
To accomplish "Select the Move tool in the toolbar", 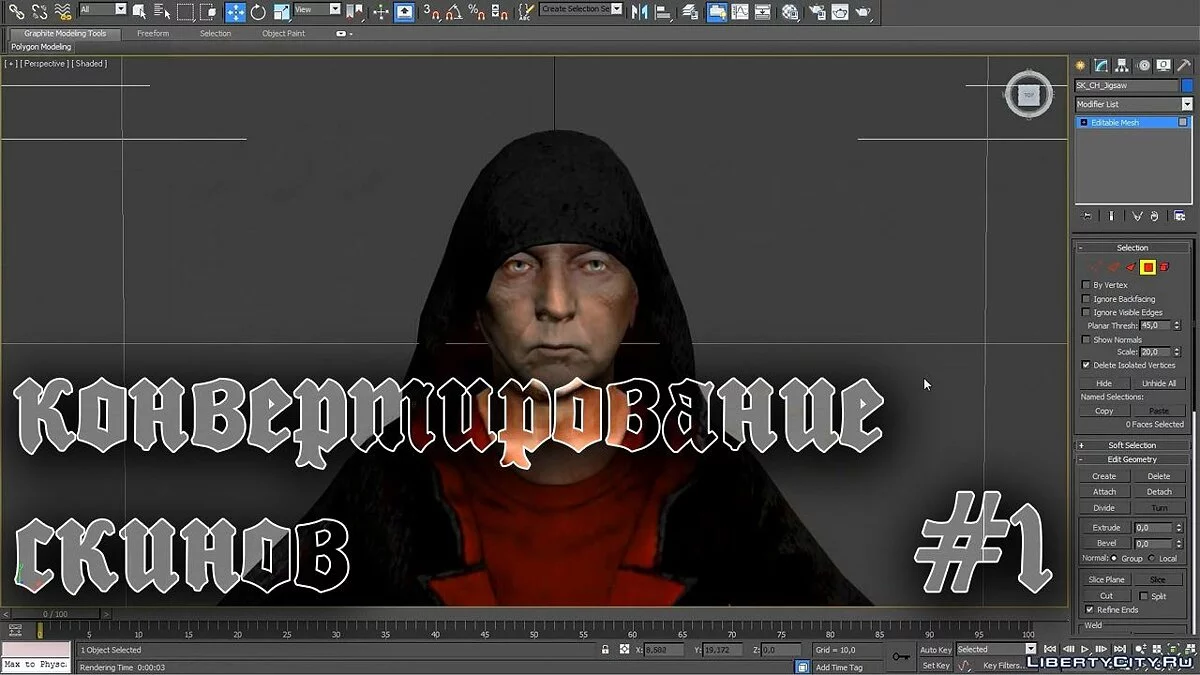I will 235,12.
